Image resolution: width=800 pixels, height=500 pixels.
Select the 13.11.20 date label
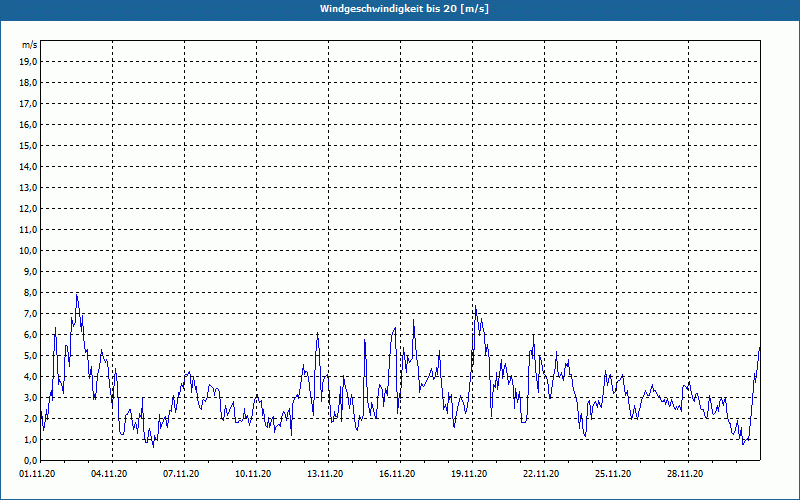tap(325, 473)
